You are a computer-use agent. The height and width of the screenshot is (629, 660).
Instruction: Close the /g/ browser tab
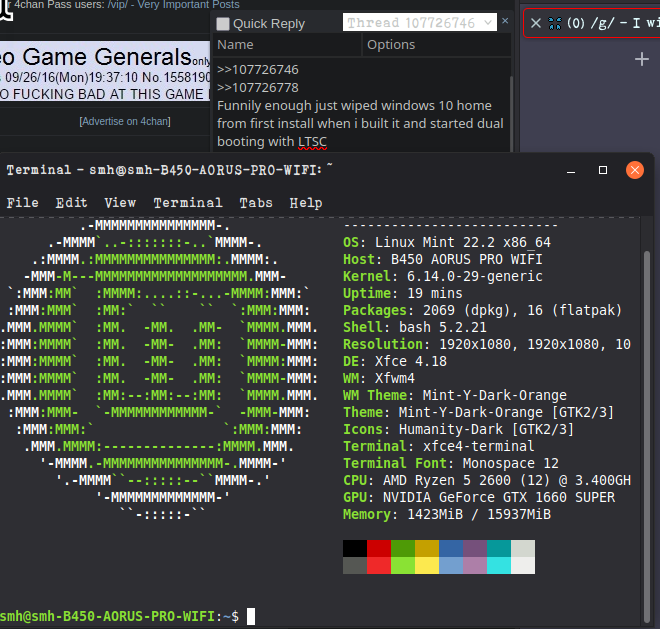click(x=535, y=23)
